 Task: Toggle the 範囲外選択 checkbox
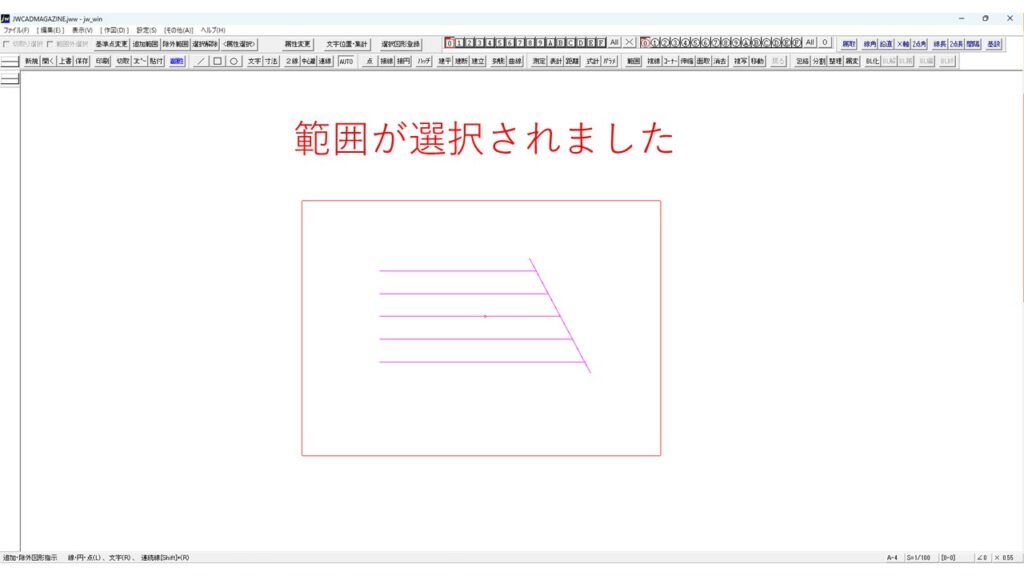coord(50,44)
